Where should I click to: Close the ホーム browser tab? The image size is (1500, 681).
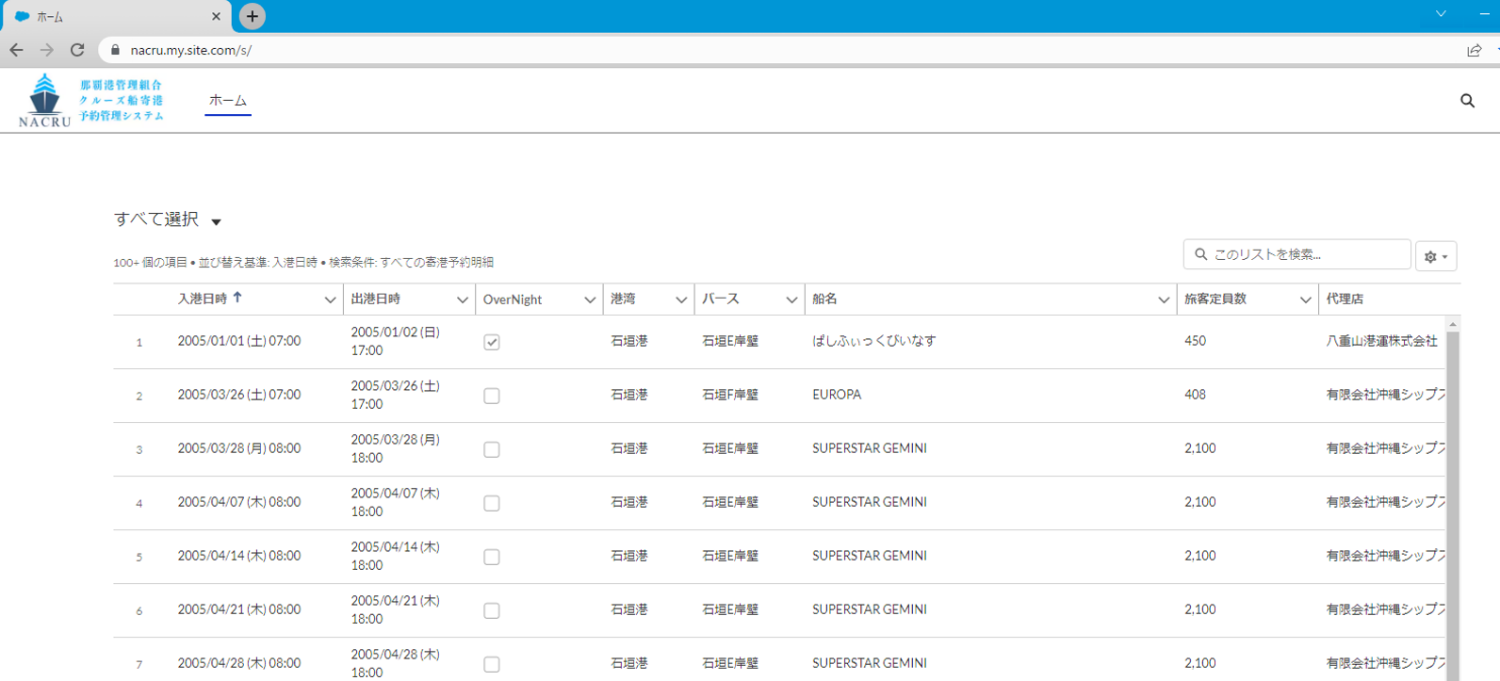point(217,17)
